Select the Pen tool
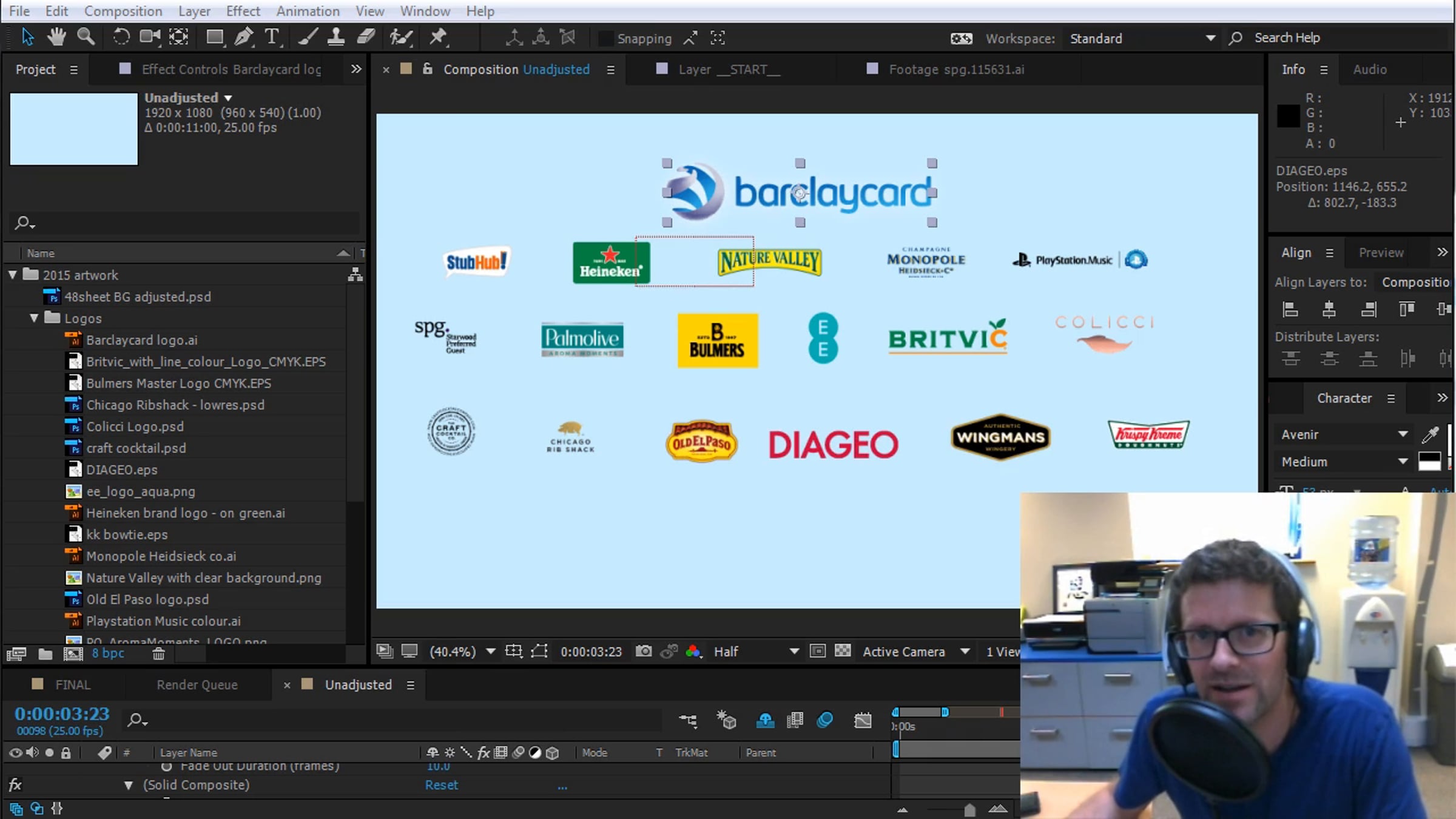Image resolution: width=1456 pixels, height=819 pixels. [x=243, y=38]
